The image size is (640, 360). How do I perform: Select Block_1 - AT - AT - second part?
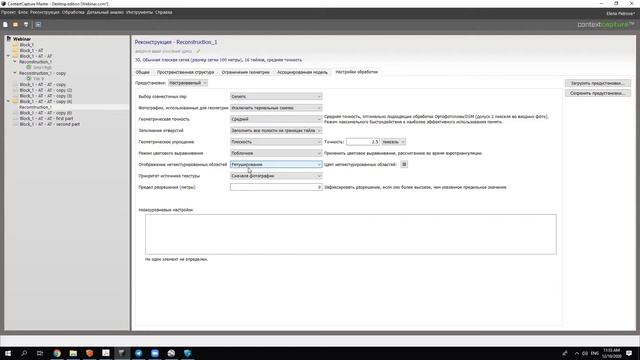coord(50,124)
